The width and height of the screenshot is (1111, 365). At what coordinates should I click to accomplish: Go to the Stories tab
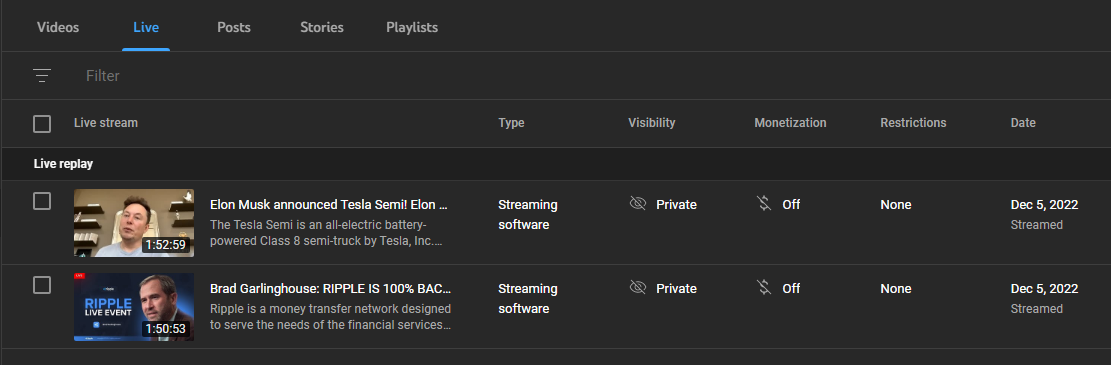[x=322, y=28]
